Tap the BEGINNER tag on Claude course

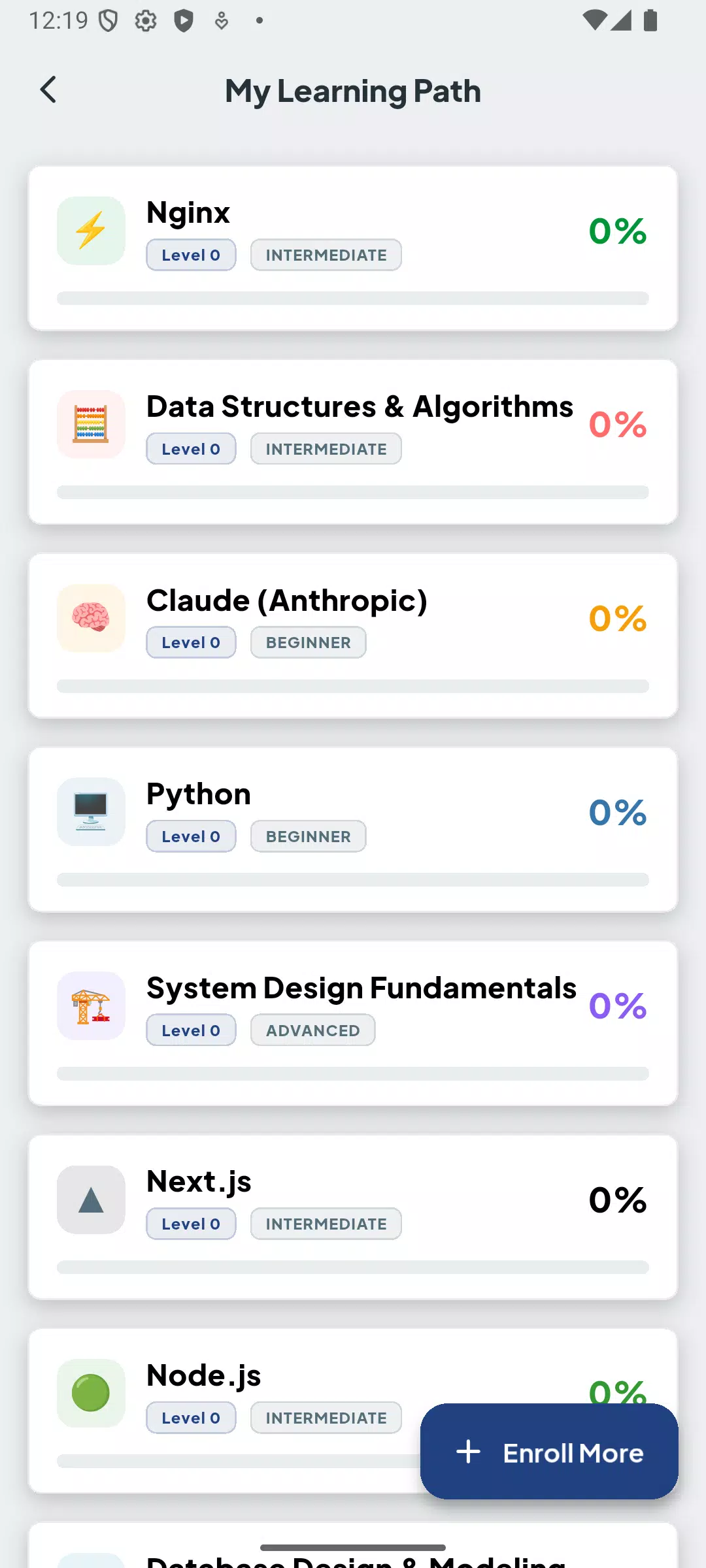point(308,643)
